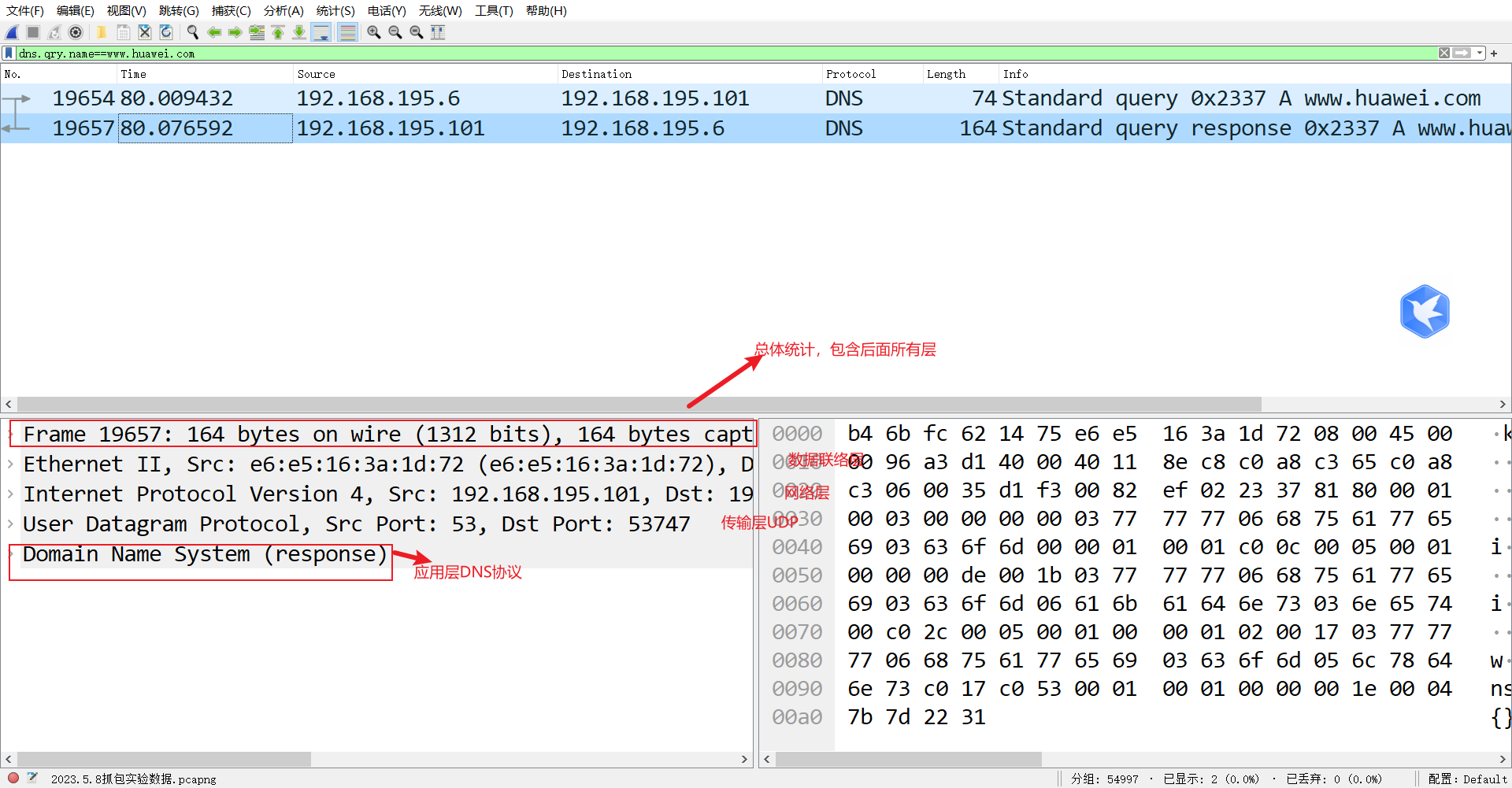This screenshot has width=1512, height=788.
Task: Click the hex bytes pane horizontal scrollbar
Action: pyautogui.click(x=909, y=760)
